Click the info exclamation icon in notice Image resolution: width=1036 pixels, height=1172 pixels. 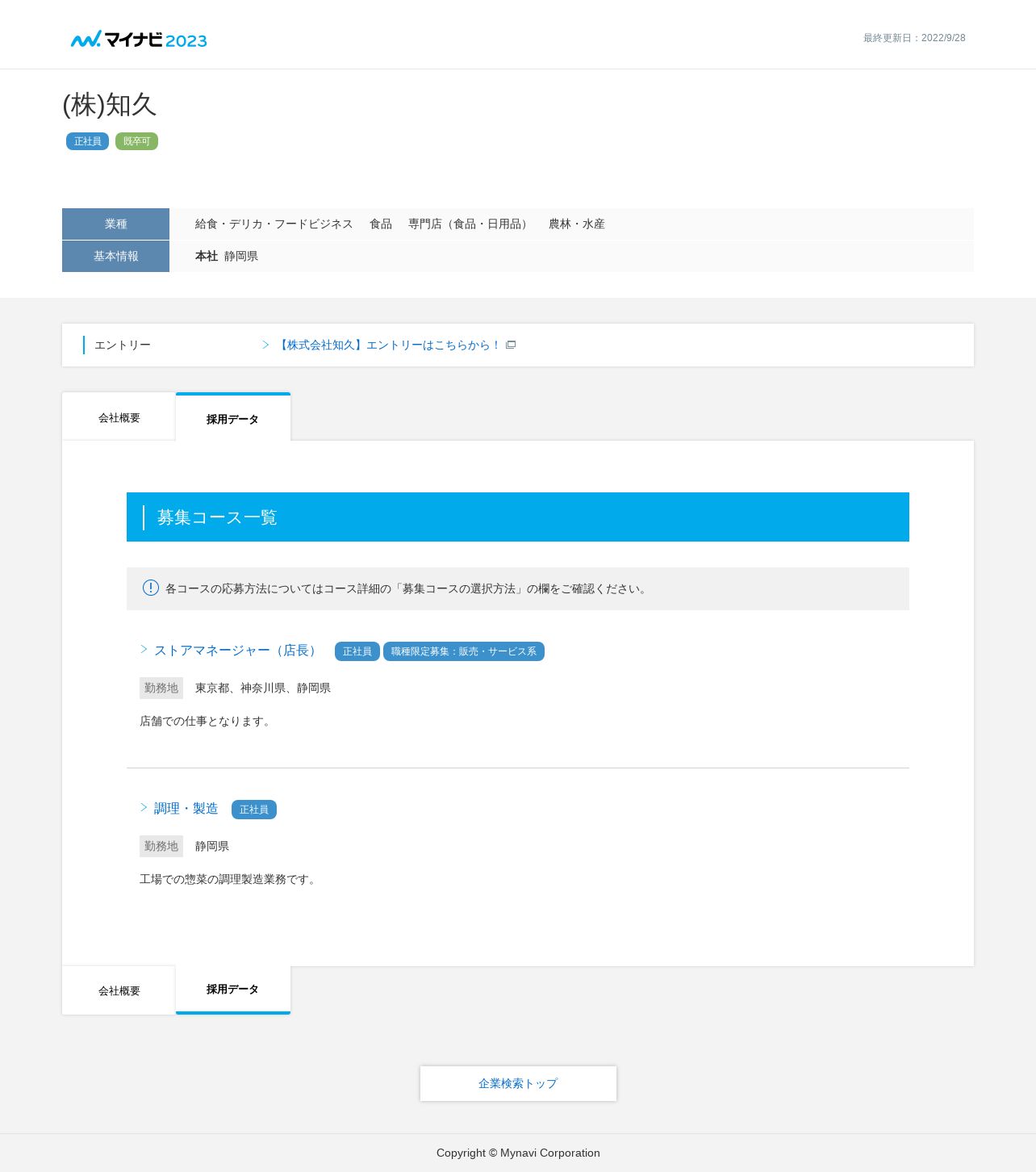(x=151, y=588)
